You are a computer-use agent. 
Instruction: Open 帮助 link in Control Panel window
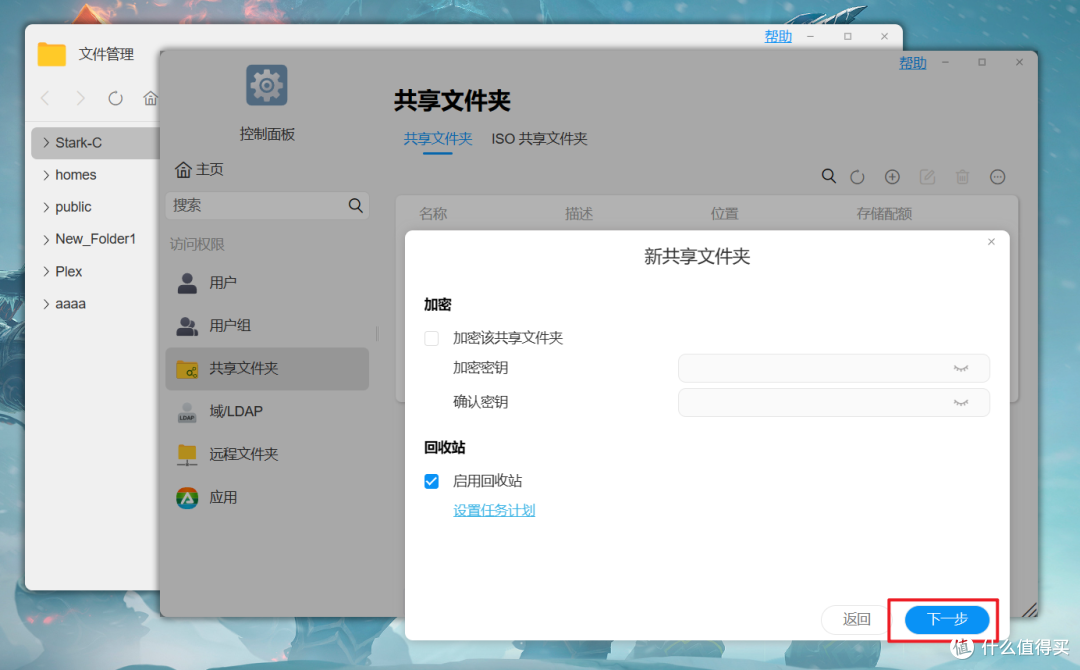(913, 63)
